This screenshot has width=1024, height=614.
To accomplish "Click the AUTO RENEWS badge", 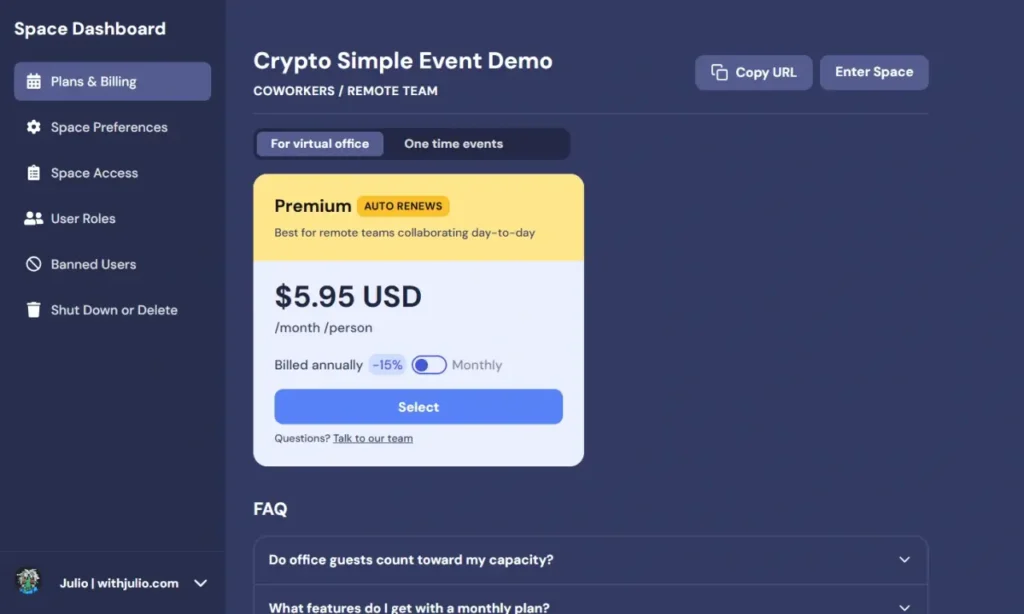I will tap(403, 206).
